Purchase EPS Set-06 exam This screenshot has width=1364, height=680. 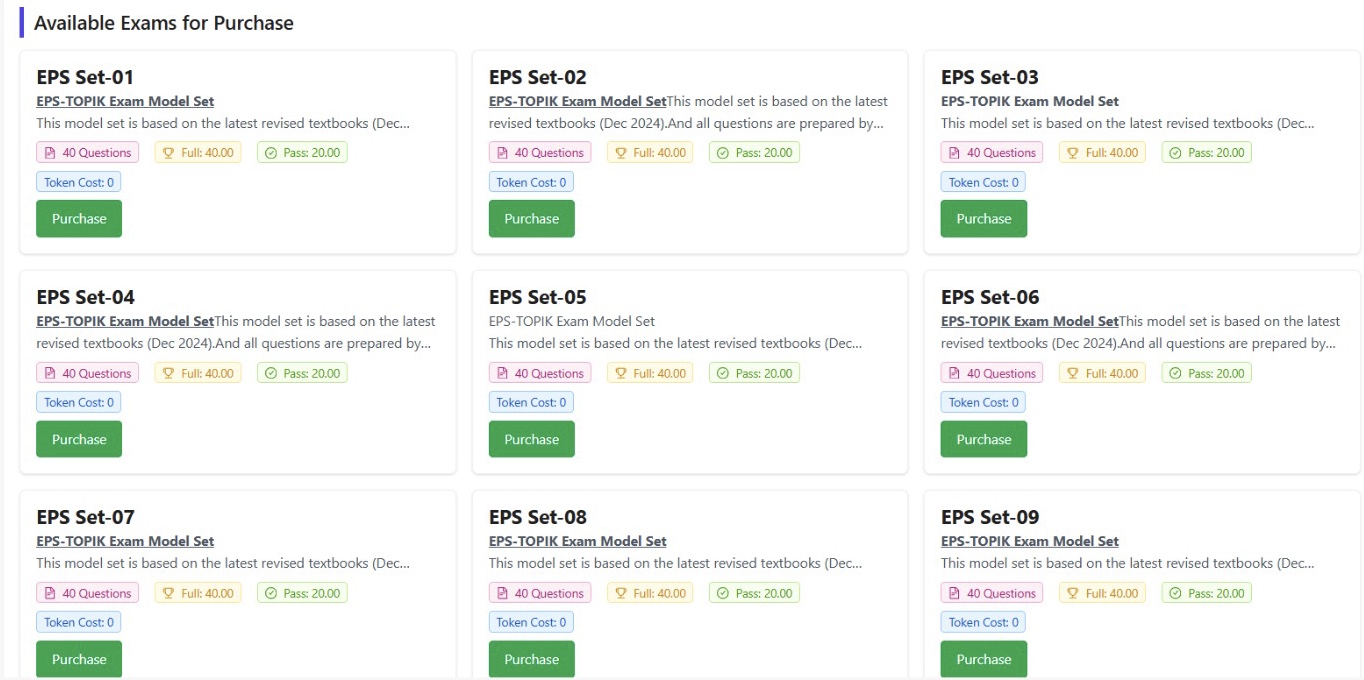[x=983, y=439]
